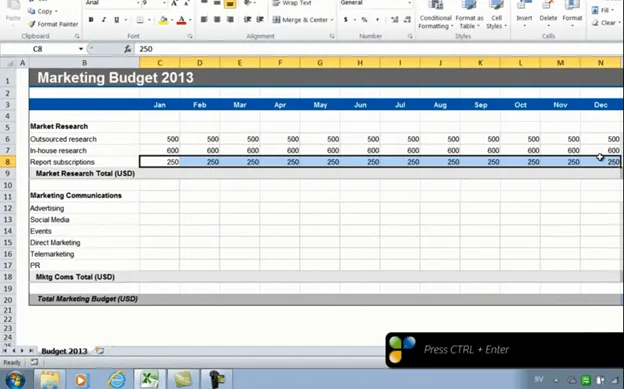The height and width of the screenshot is (389, 624).
Task: Click Decrease Indent icon
Action: coord(248,20)
